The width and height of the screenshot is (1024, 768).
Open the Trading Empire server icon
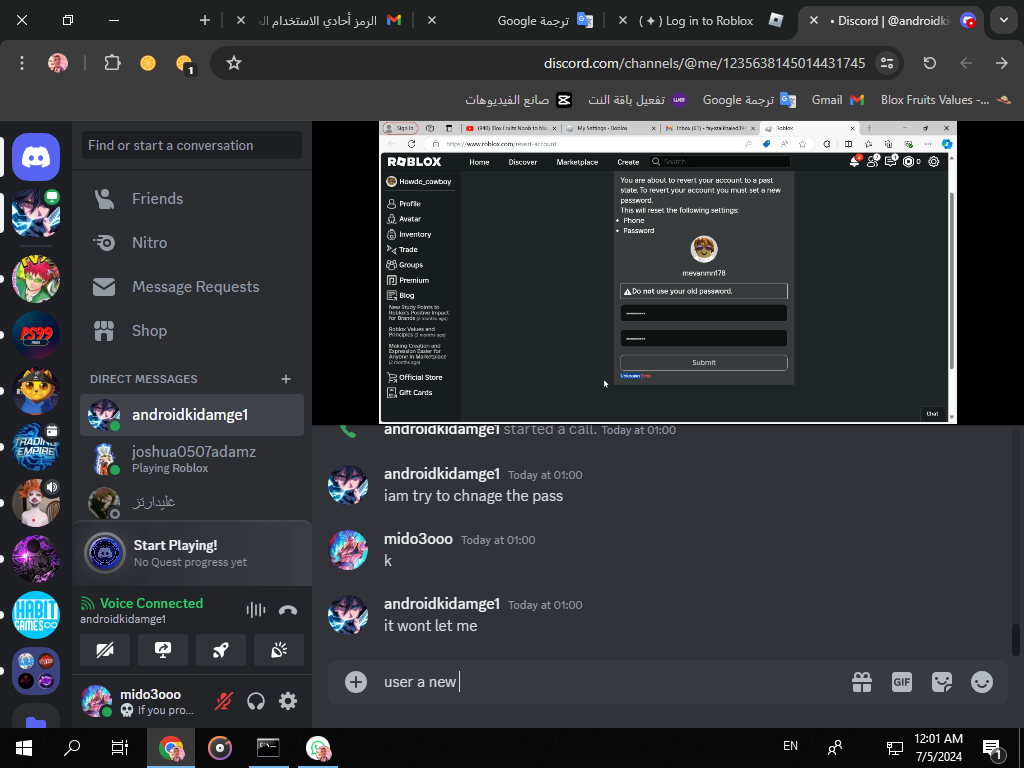click(x=36, y=447)
